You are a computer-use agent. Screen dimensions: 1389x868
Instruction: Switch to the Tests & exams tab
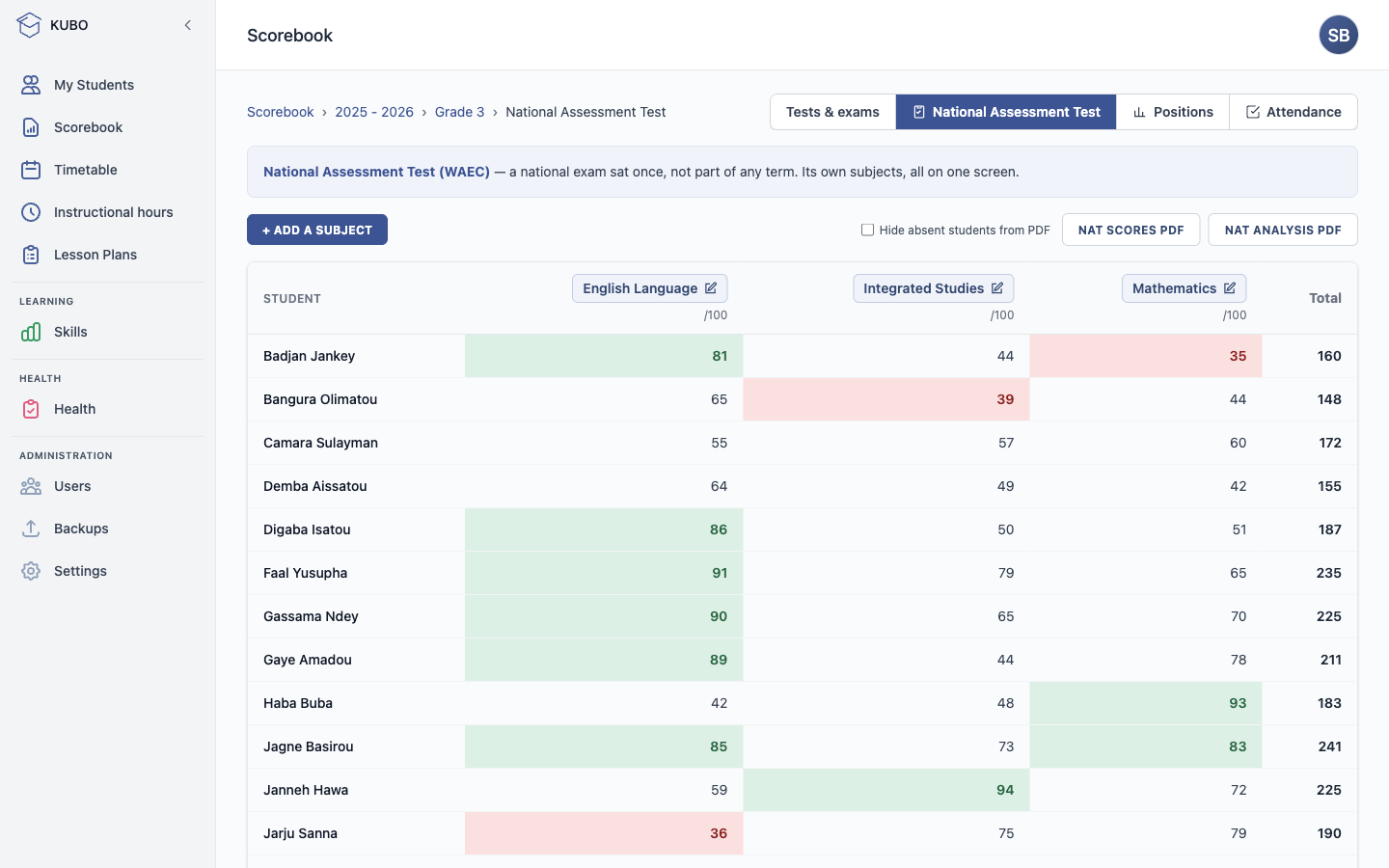pyautogui.click(x=832, y=112)
